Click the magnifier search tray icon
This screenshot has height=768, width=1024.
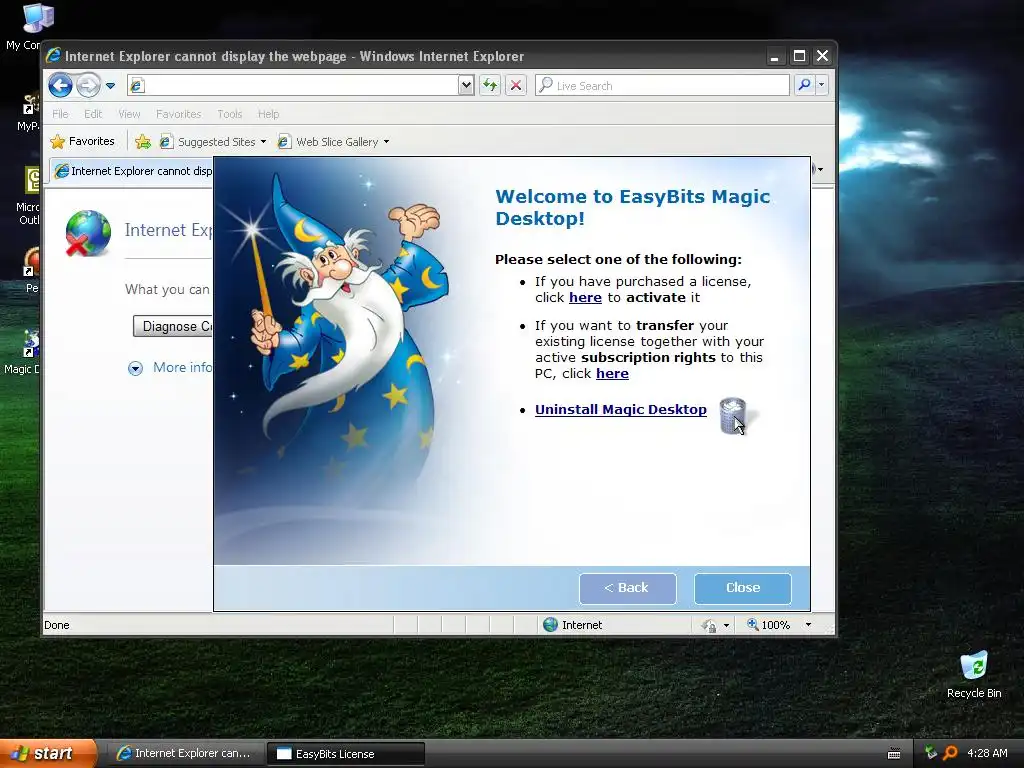click(x=950, y=753)
